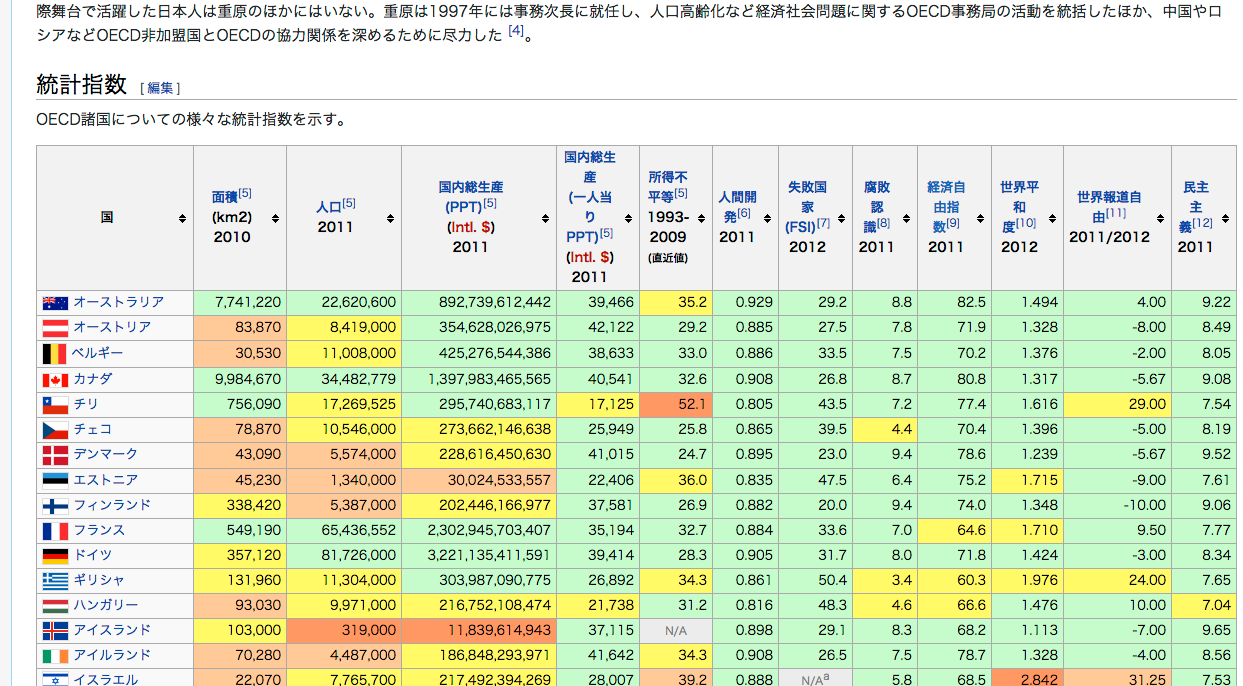The image size is (1243, 686).
Task: Click the Australia flag icon
Action: (x=55, y=302)
